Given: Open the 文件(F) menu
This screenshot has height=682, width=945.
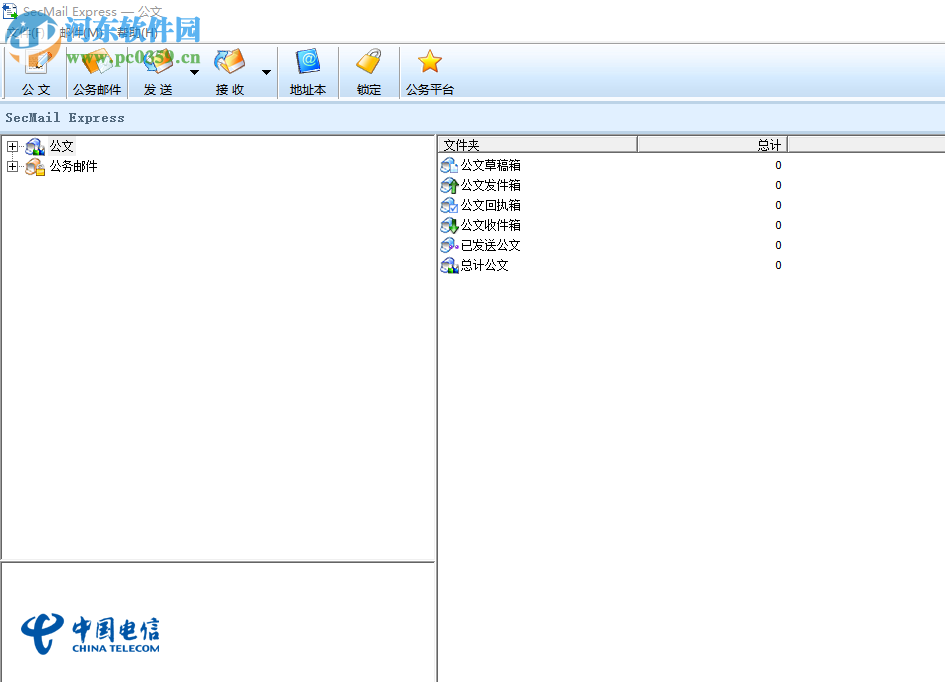Looking at the screenshot, I should point(25,32).
